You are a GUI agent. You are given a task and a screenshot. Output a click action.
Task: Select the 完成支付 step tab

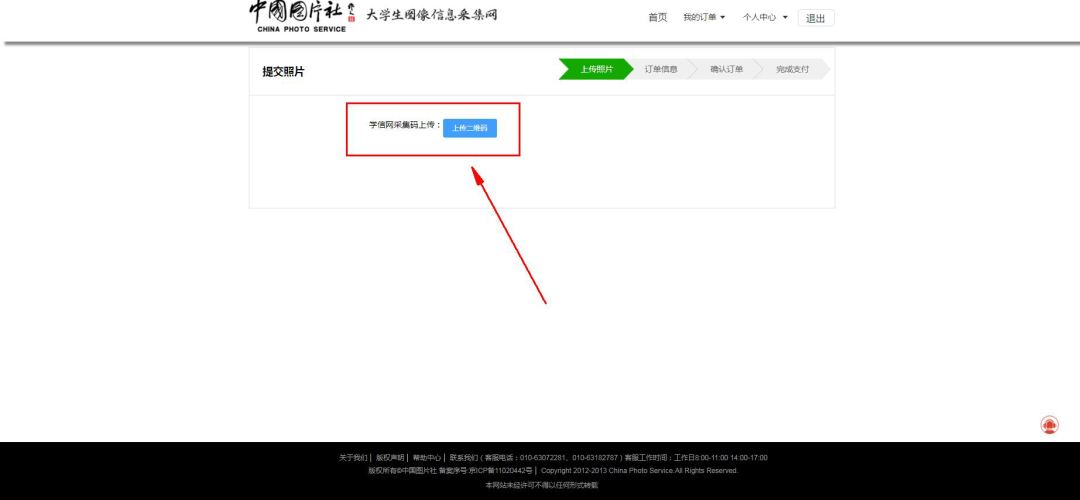pyautogui.click(x=793, y=70)
